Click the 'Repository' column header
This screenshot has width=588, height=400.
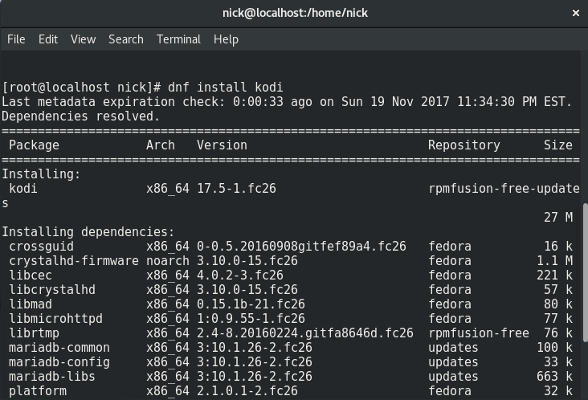click(464, 145)
